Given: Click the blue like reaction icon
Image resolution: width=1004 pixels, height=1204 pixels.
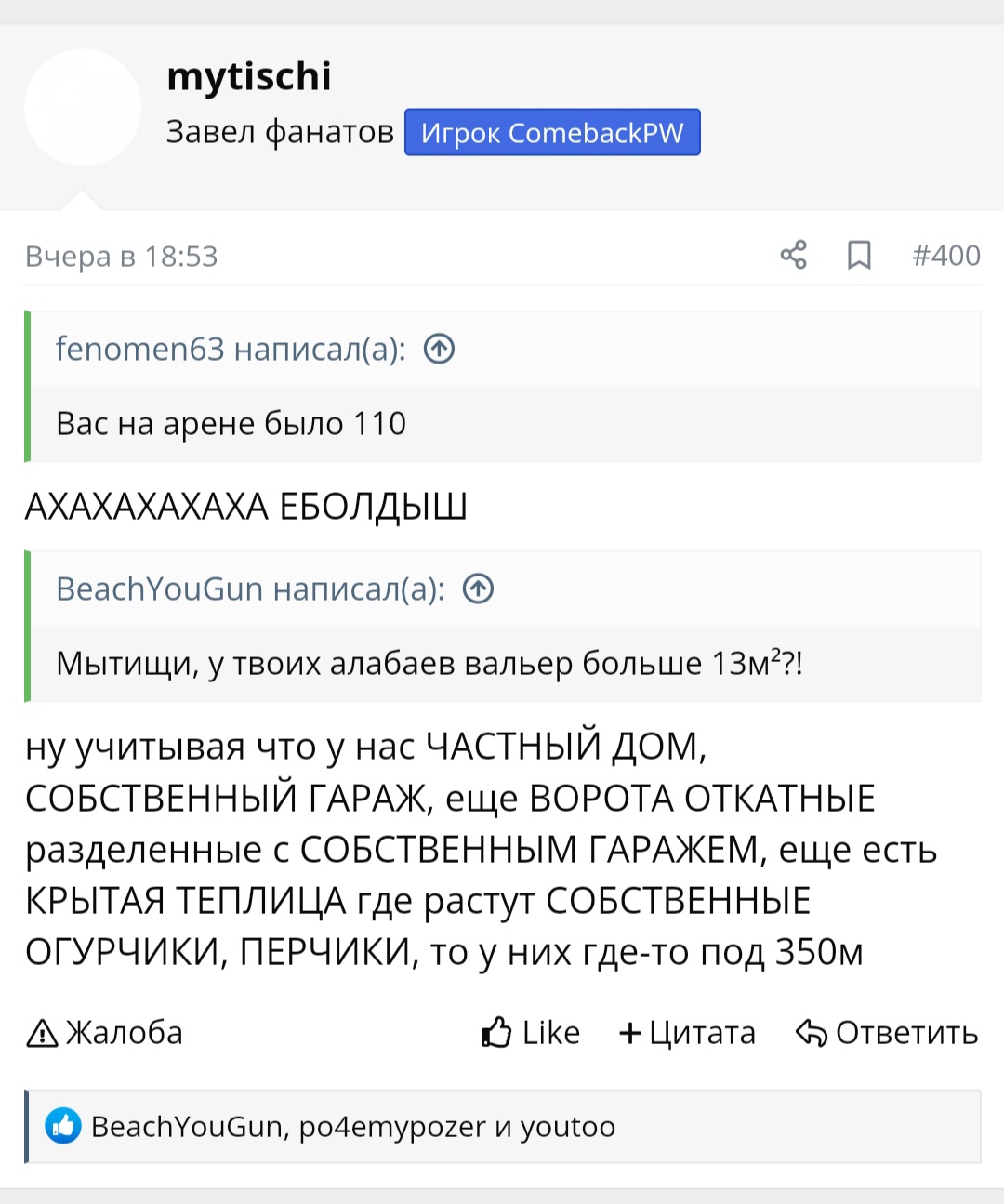Looking at the screenshot, I should [x=63, y=1127].
